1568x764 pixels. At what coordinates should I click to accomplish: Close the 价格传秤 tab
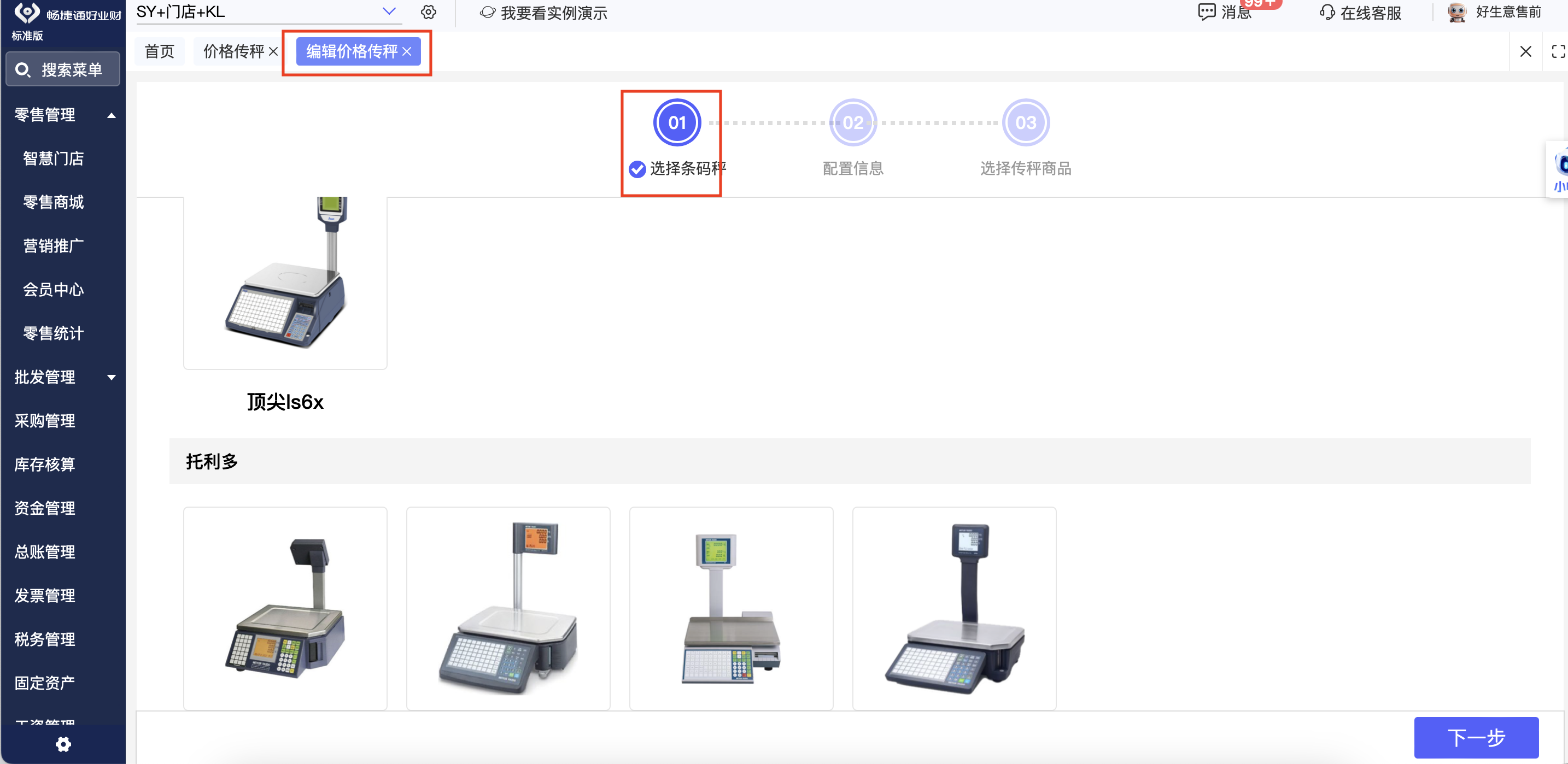(273, 52)
